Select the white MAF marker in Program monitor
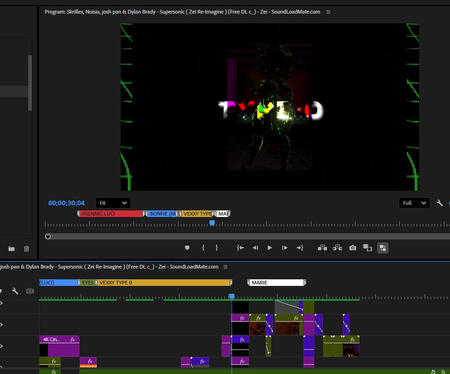Viewport: 450px width, 374px height. tap(223, 214)
